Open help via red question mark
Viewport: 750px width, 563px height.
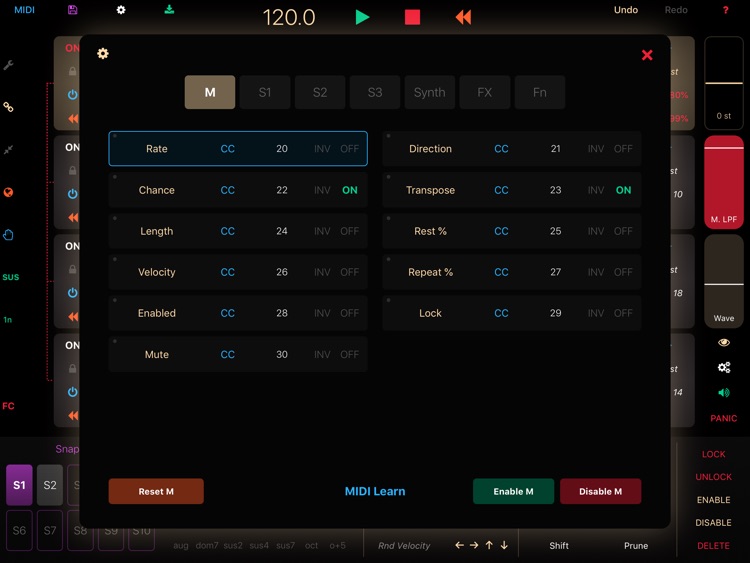[x=725, y=10]
